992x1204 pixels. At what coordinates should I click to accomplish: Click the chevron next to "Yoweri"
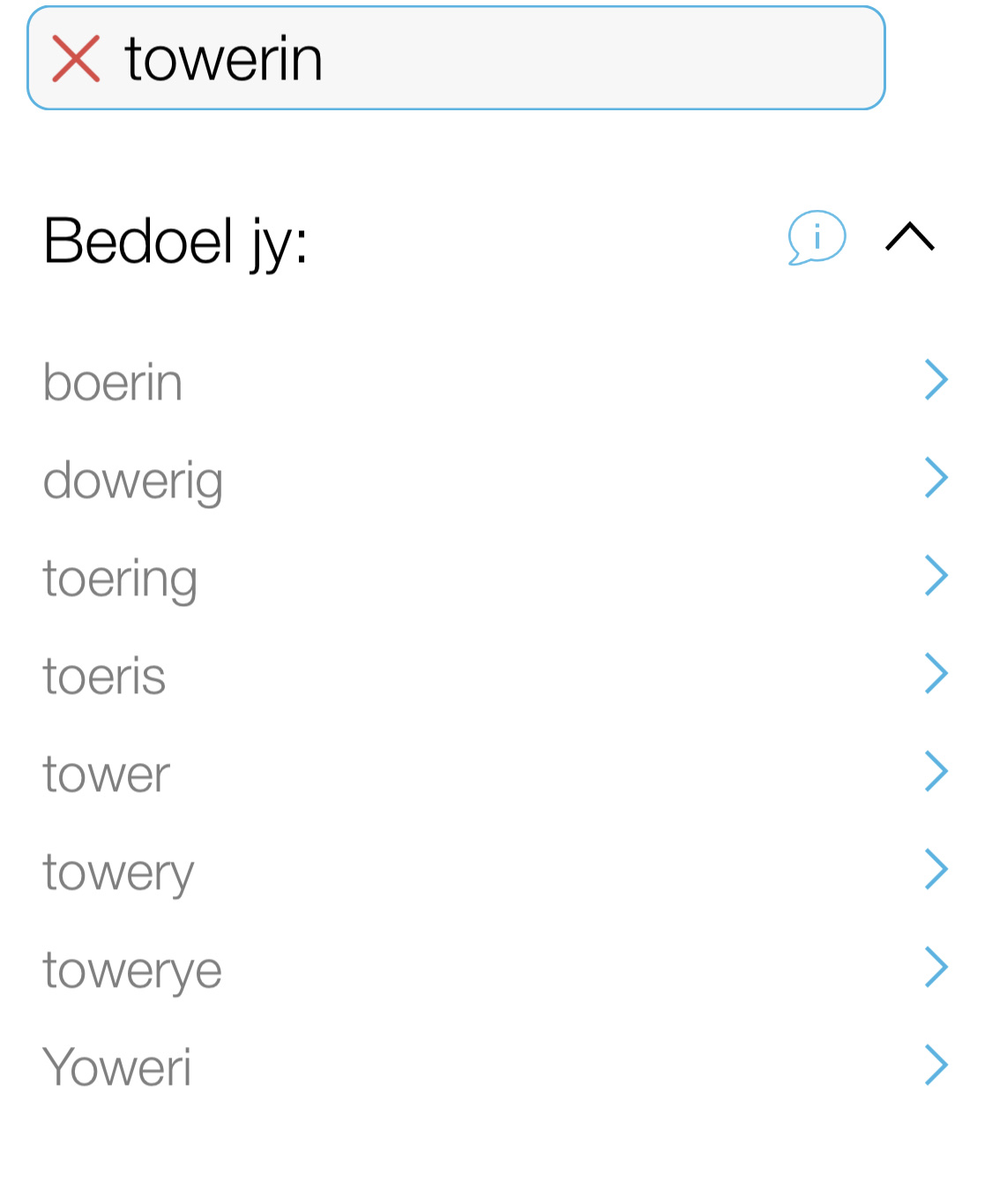(x=936, y=1066)
